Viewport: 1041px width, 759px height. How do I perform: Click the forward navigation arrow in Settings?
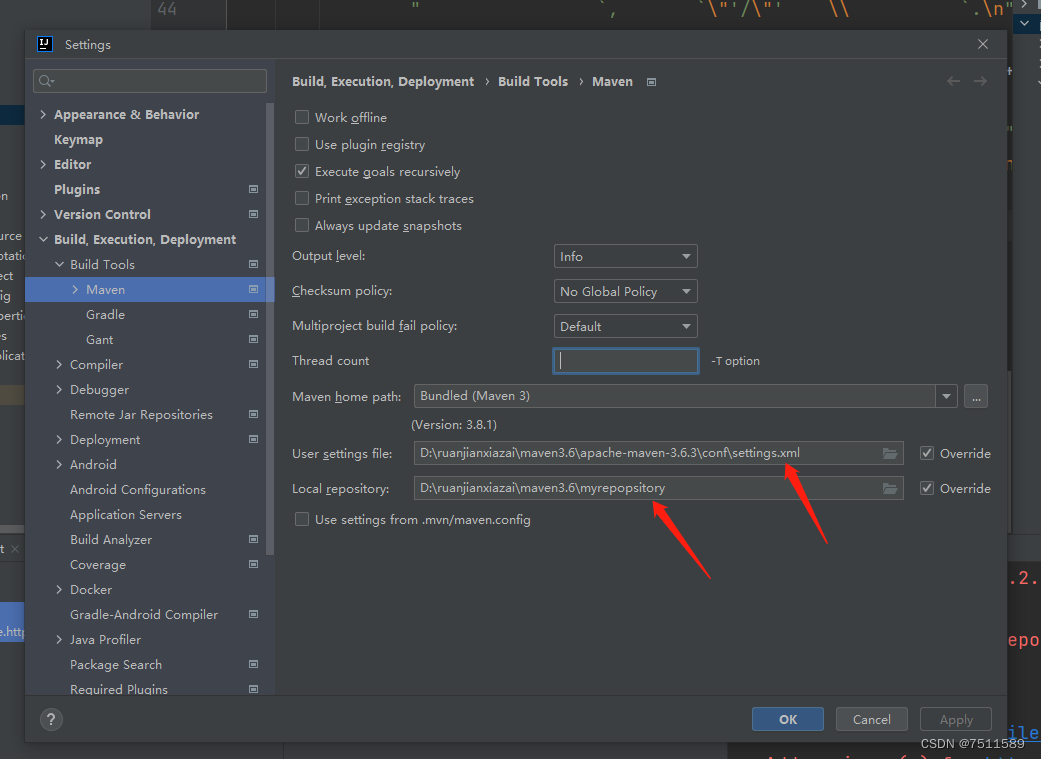tap(980, 81)
